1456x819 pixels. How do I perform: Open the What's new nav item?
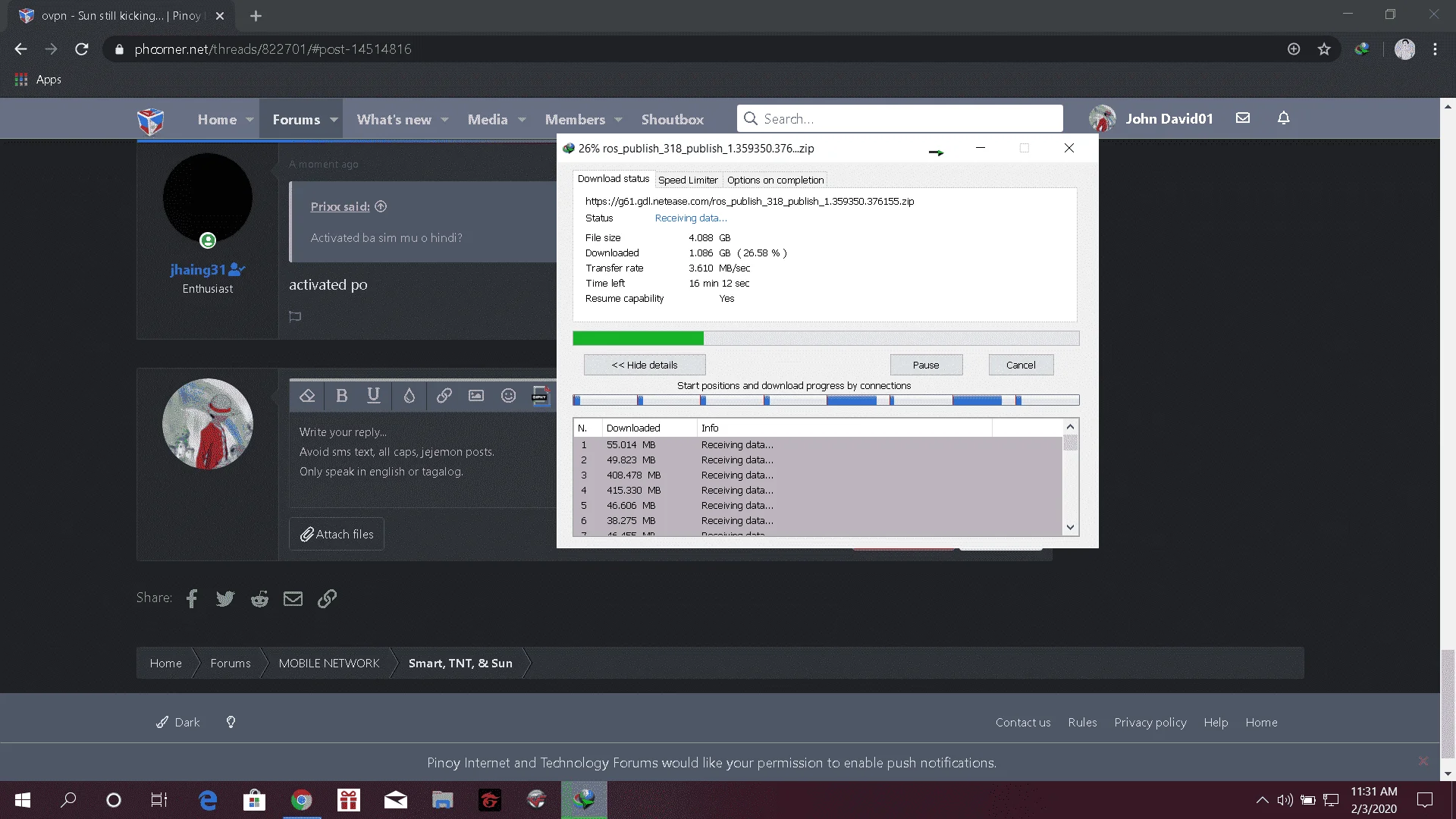pos(394,120)
